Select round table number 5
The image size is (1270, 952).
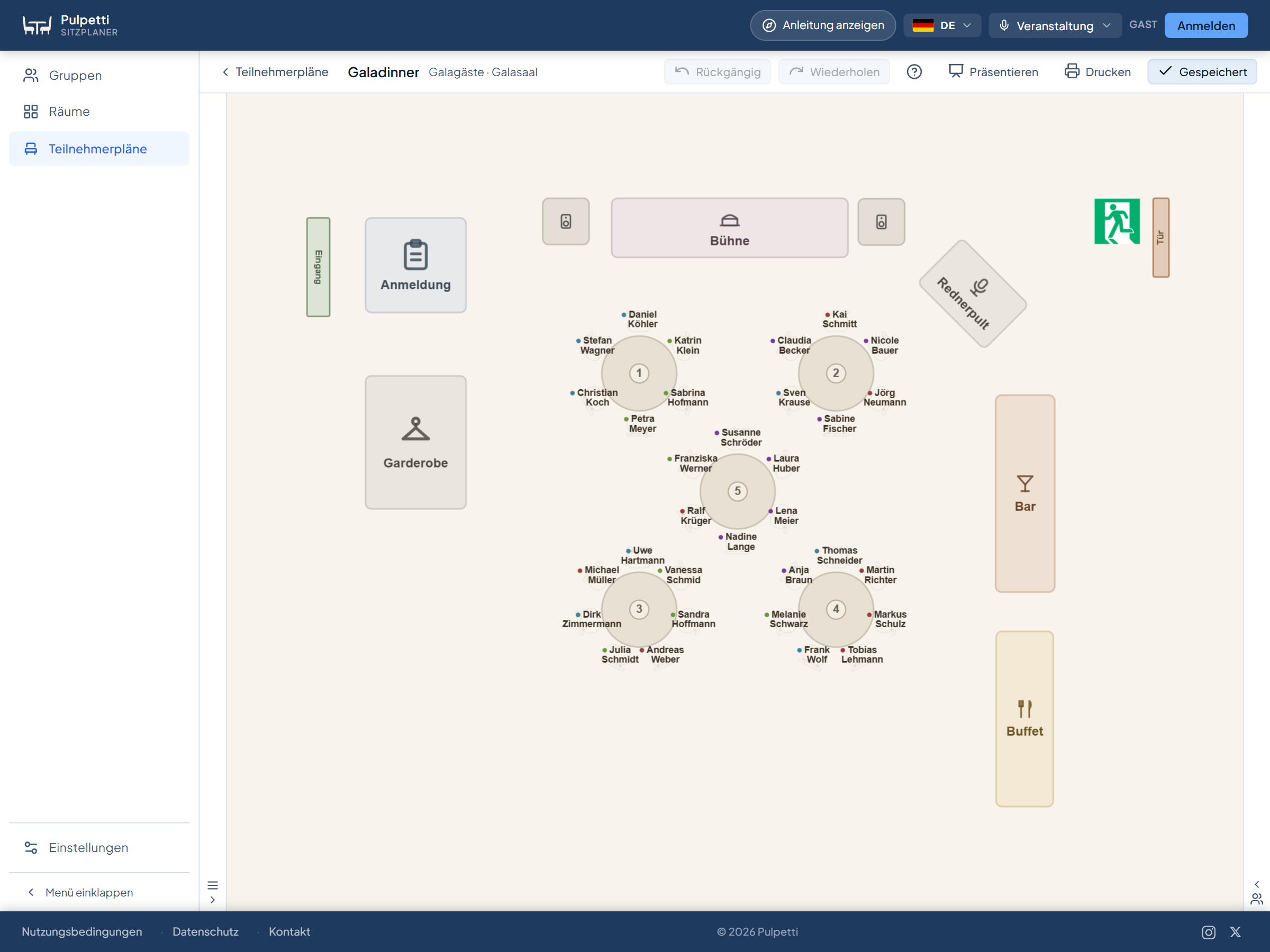(x=737, y=491)
